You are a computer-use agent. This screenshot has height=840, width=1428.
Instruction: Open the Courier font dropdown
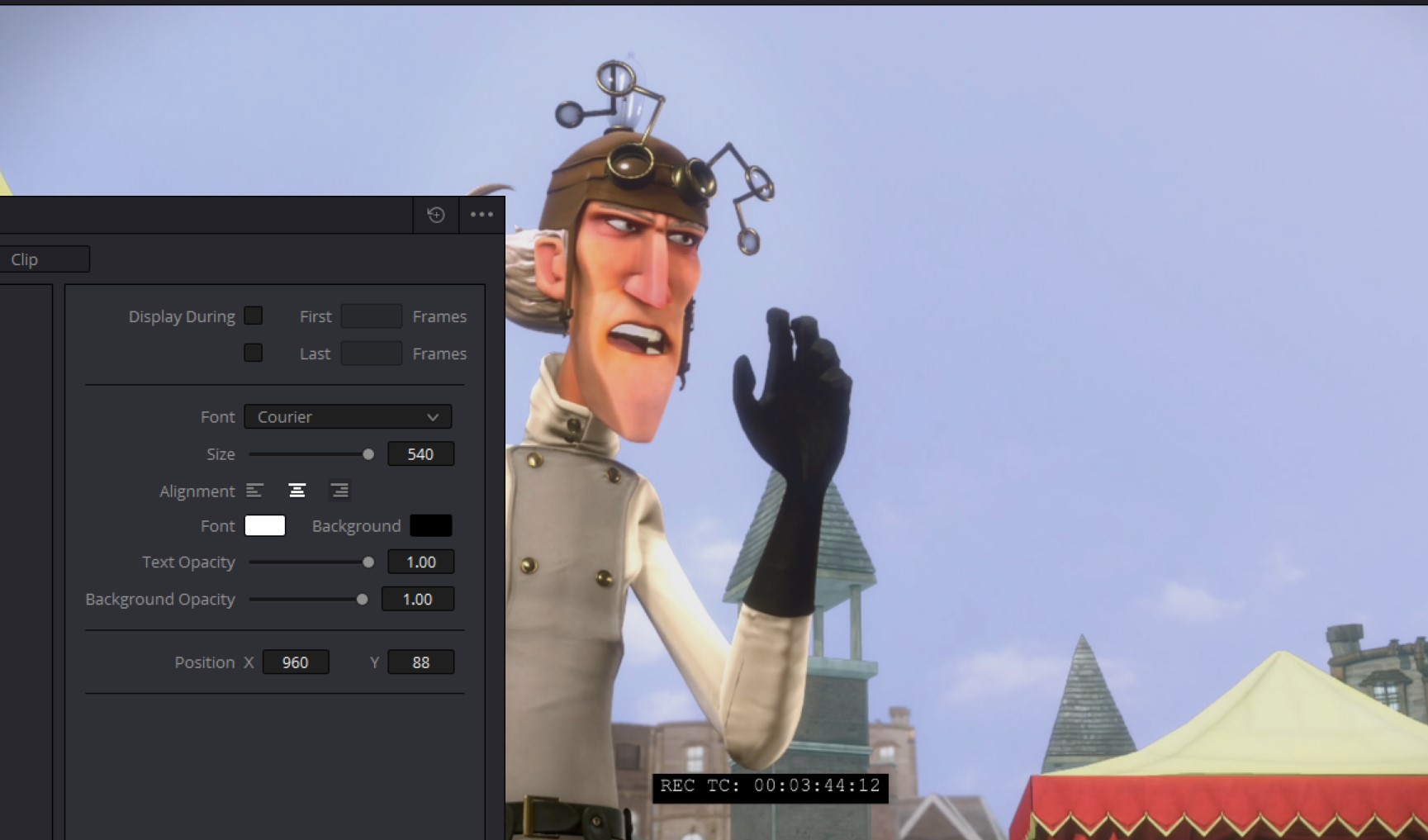pyautogui.click(x=348, y=416)
